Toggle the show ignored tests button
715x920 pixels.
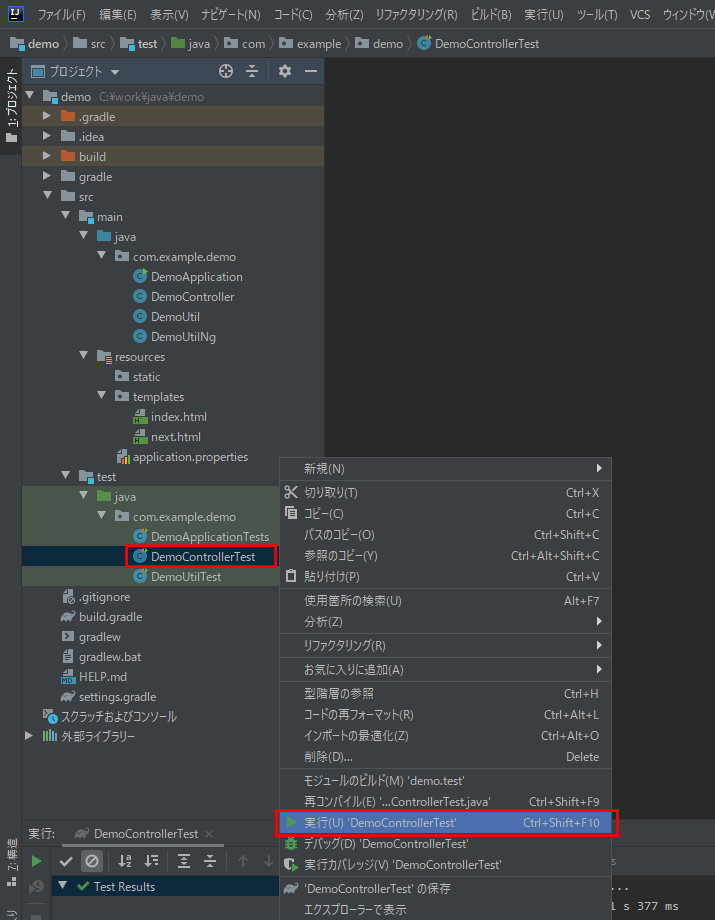point(92,860)
